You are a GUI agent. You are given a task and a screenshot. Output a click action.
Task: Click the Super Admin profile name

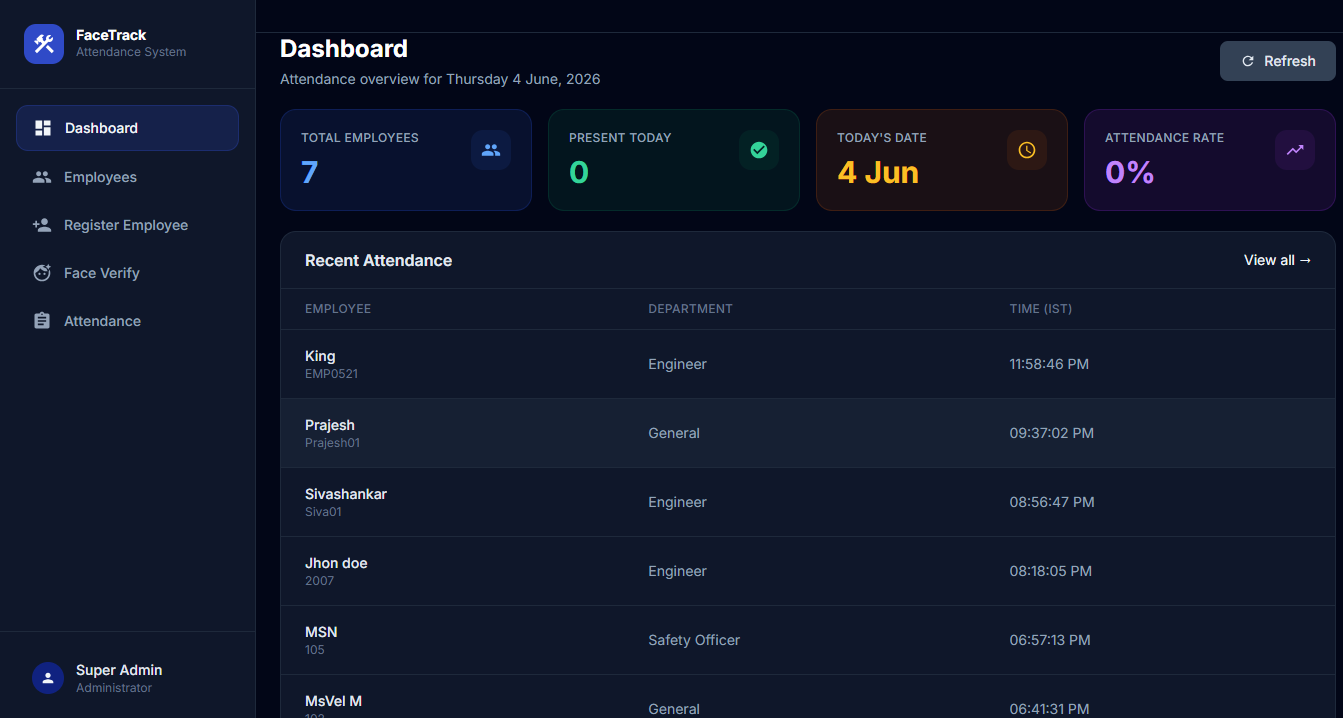[119, 670]
